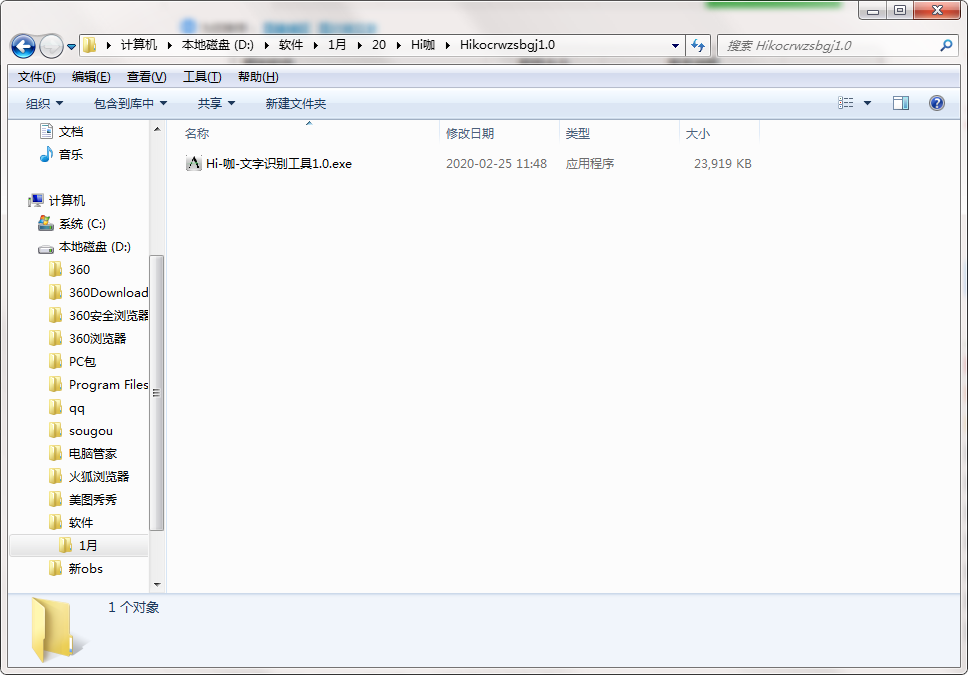Image resolution: width=968 pixels, height=675 pixels.
Task: Open the 共享 dropdown
Action: [x=216, y=103]
